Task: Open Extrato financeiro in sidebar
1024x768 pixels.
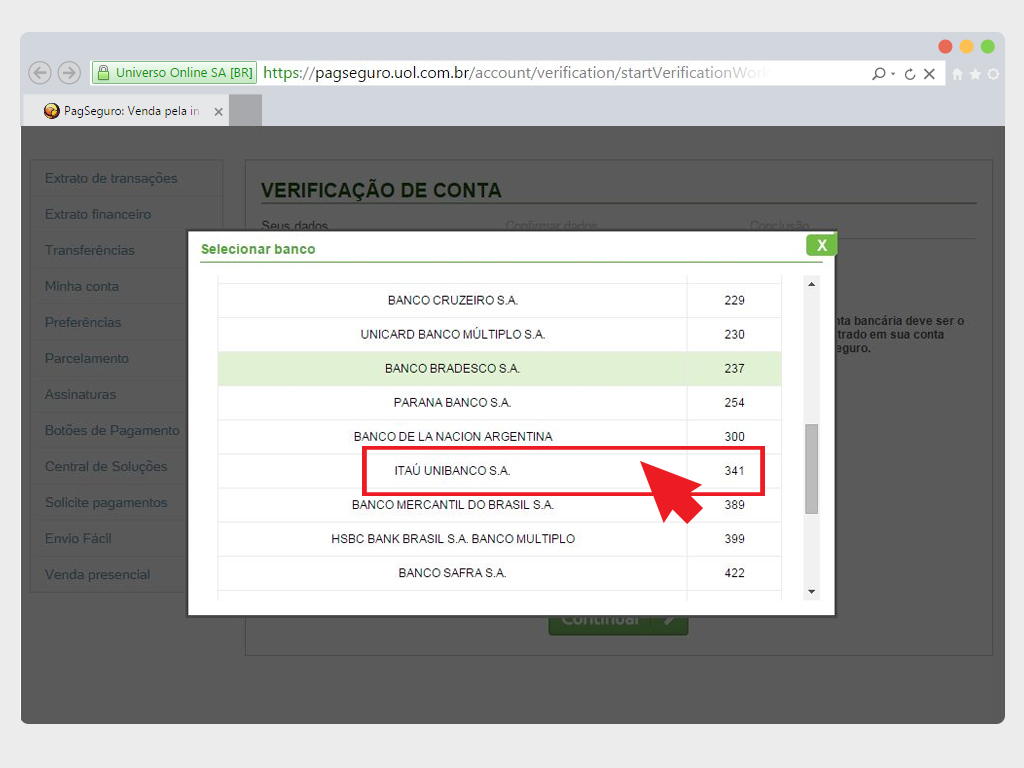Action: click(x=98, y=214)
